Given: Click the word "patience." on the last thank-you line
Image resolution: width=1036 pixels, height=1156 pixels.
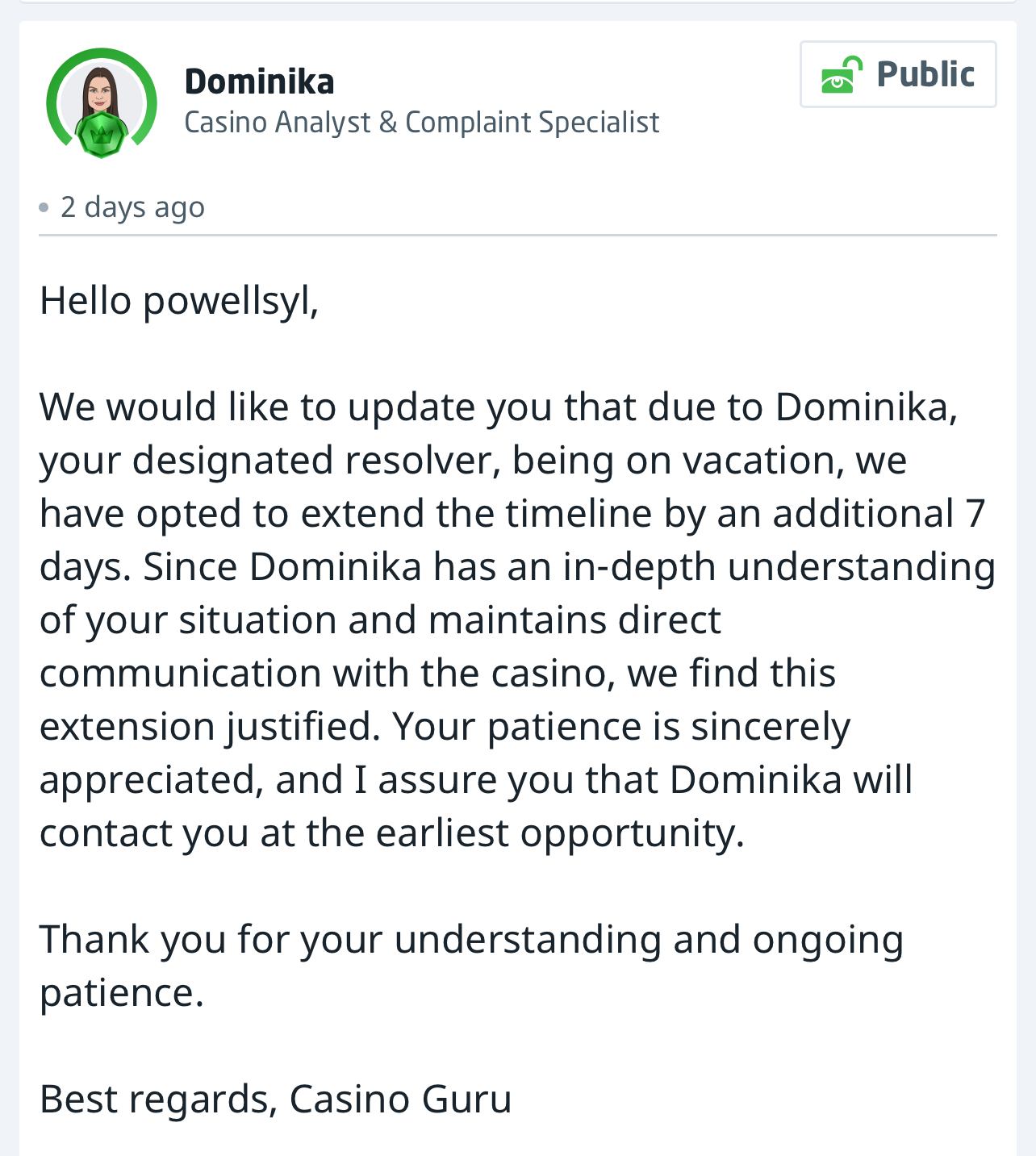Looking at the screenshot, I should coord(121,993).
